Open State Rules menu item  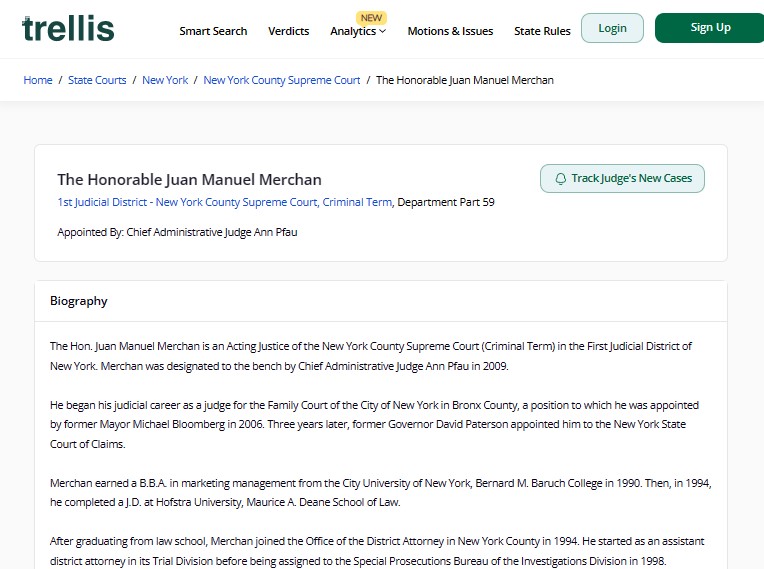pyautogui.click(x=542, y=31)
